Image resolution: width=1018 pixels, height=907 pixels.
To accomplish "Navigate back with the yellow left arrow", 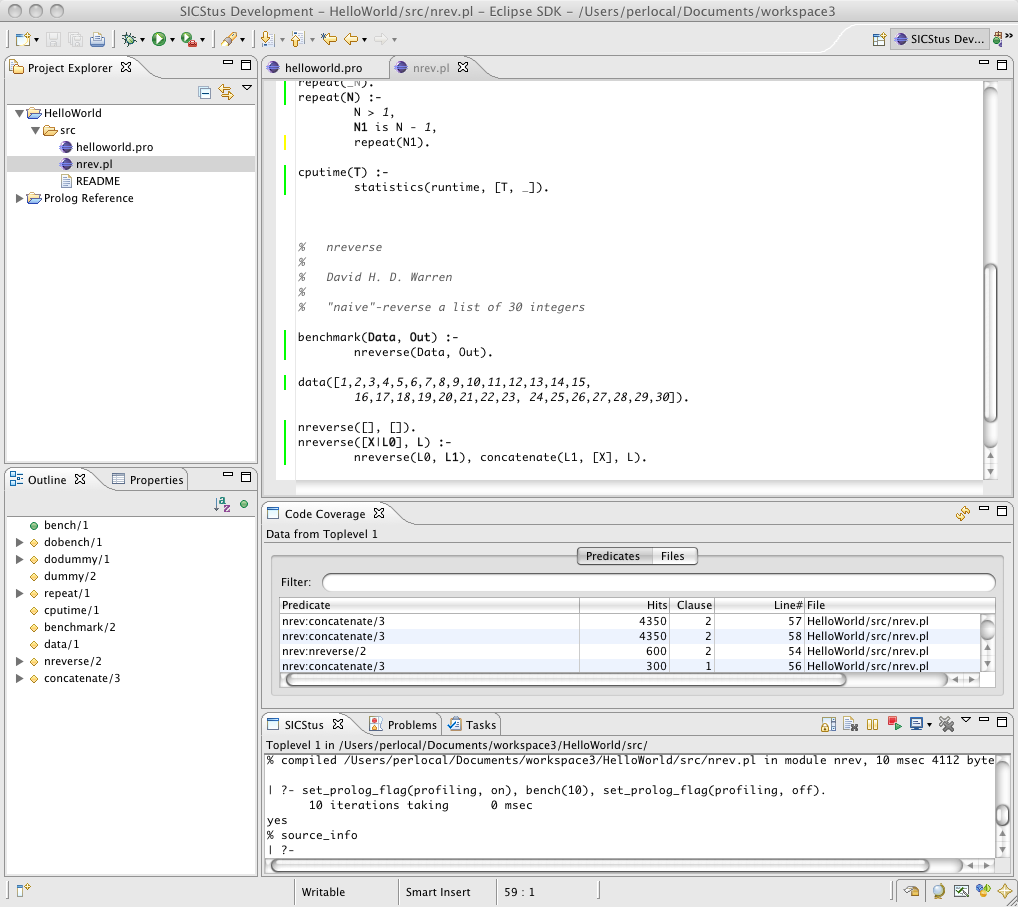I will [x=351, y=40].
